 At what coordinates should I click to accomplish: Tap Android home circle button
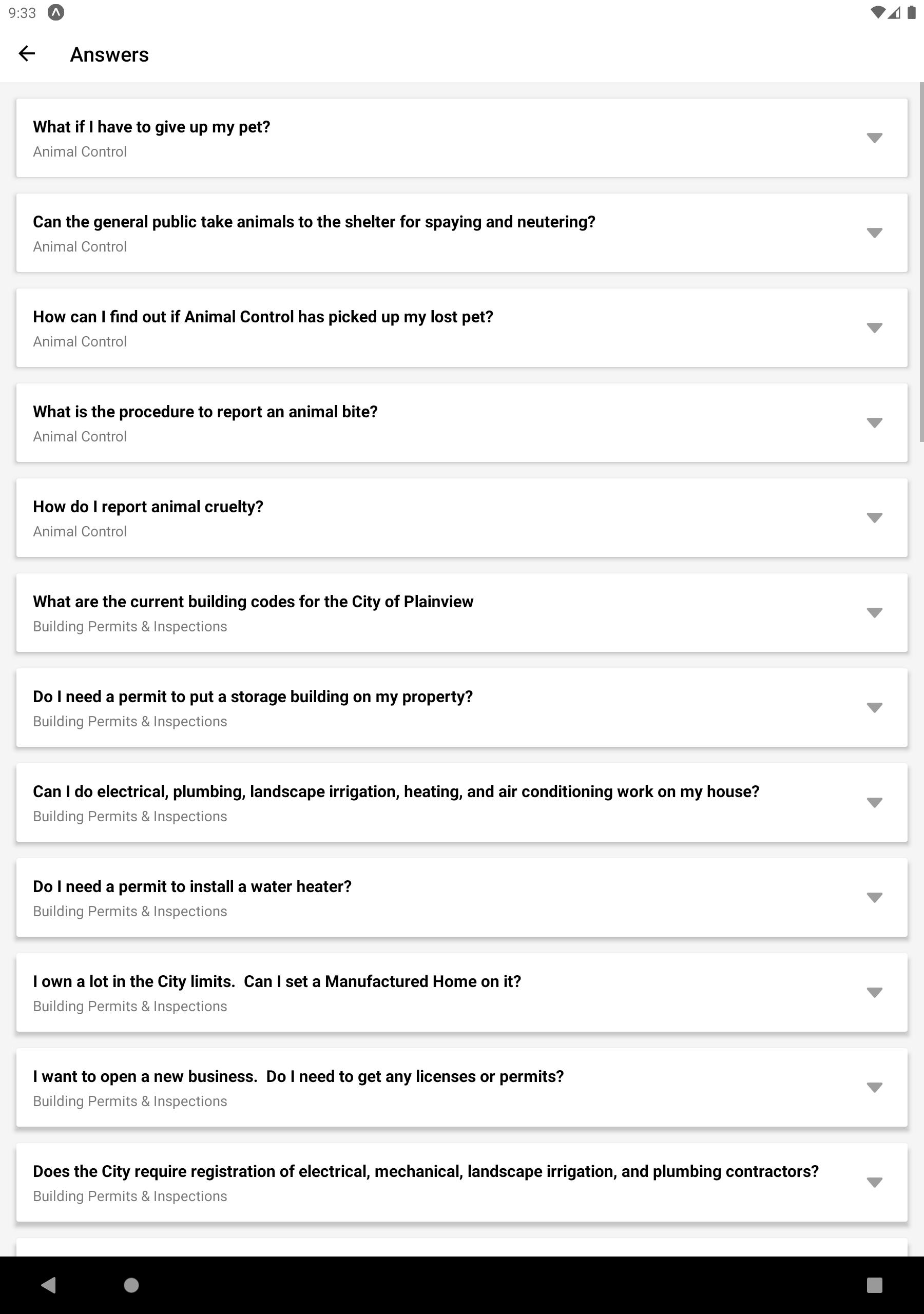[x=132, y=1285]
